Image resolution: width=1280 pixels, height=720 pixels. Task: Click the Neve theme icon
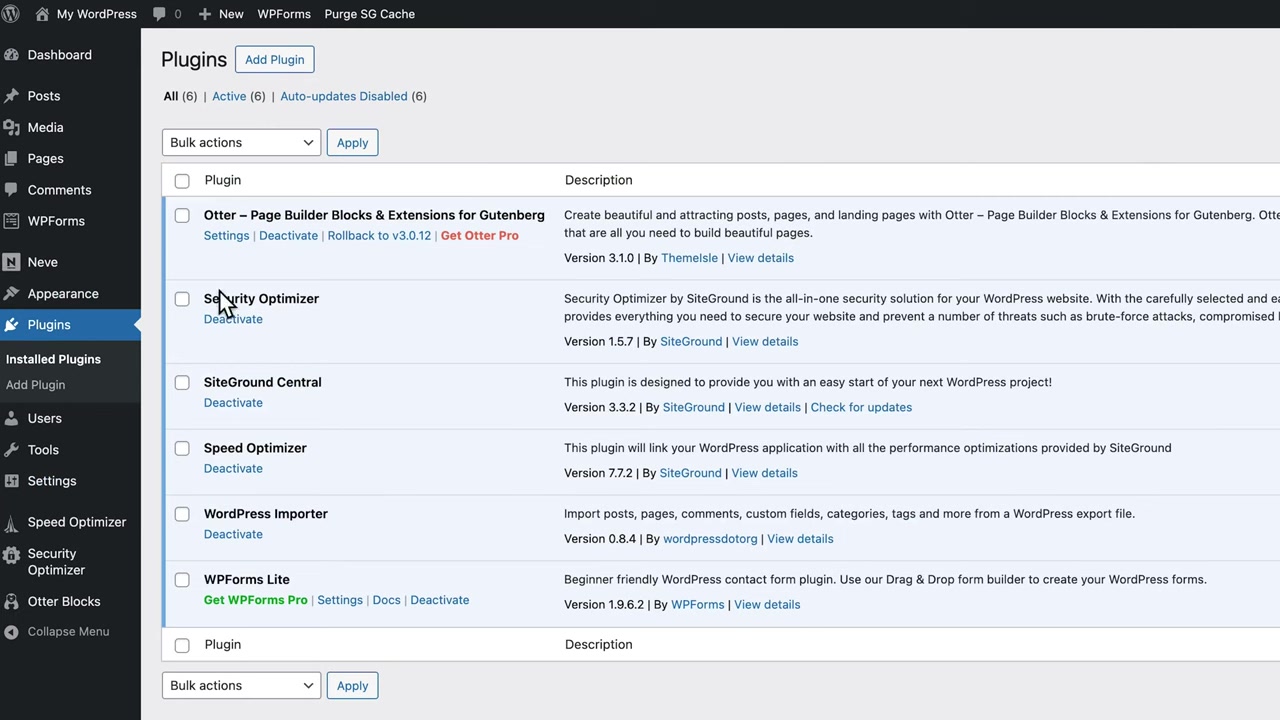point(11,262)
